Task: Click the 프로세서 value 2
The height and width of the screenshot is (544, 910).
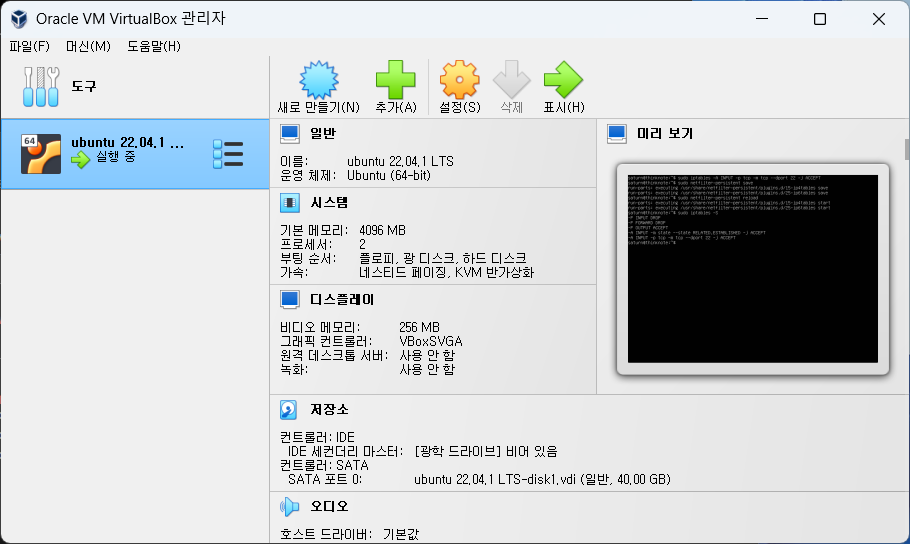Action: [362, 244]
